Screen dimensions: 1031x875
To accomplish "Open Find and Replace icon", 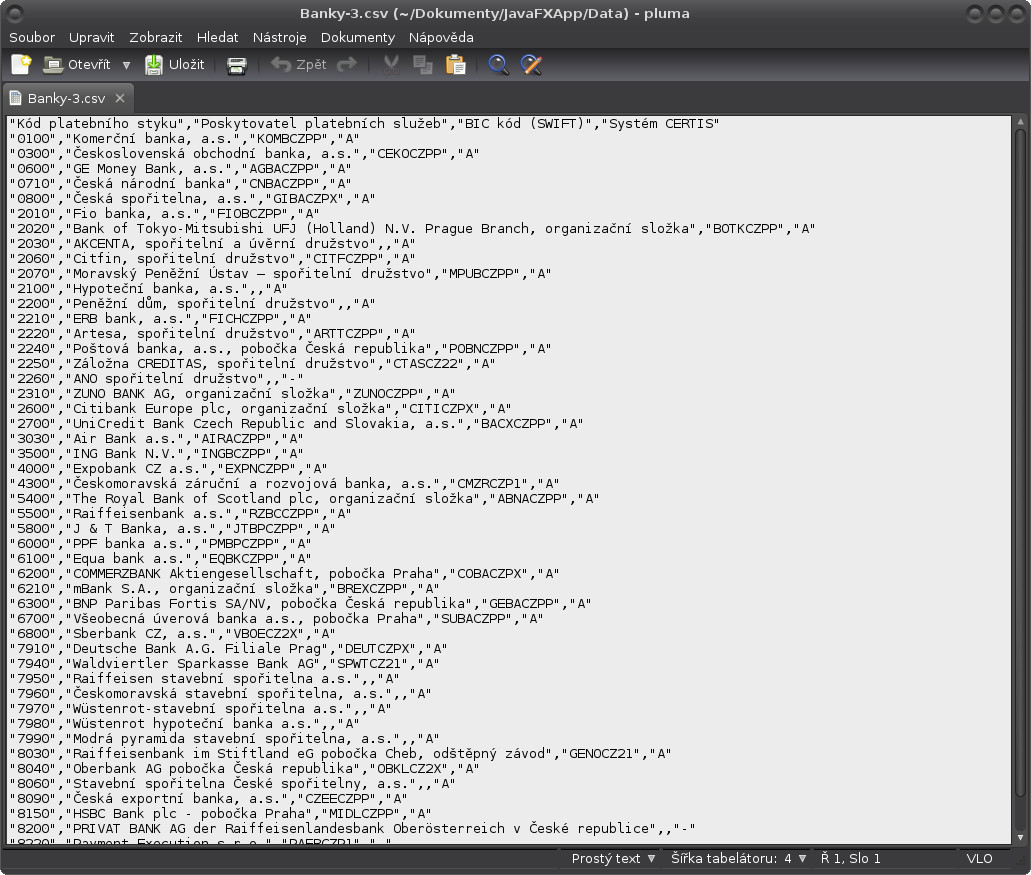I will [531, 64].
